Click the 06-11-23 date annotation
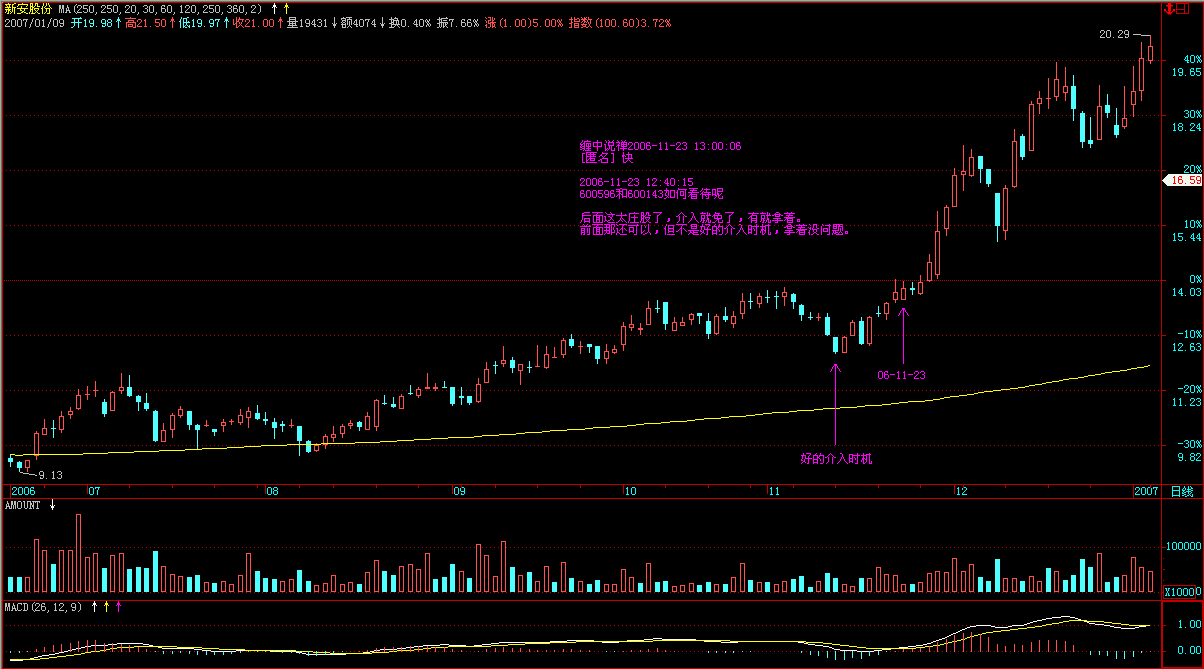This screenshot has height=669, width=1204. click(x=901, y=375)
